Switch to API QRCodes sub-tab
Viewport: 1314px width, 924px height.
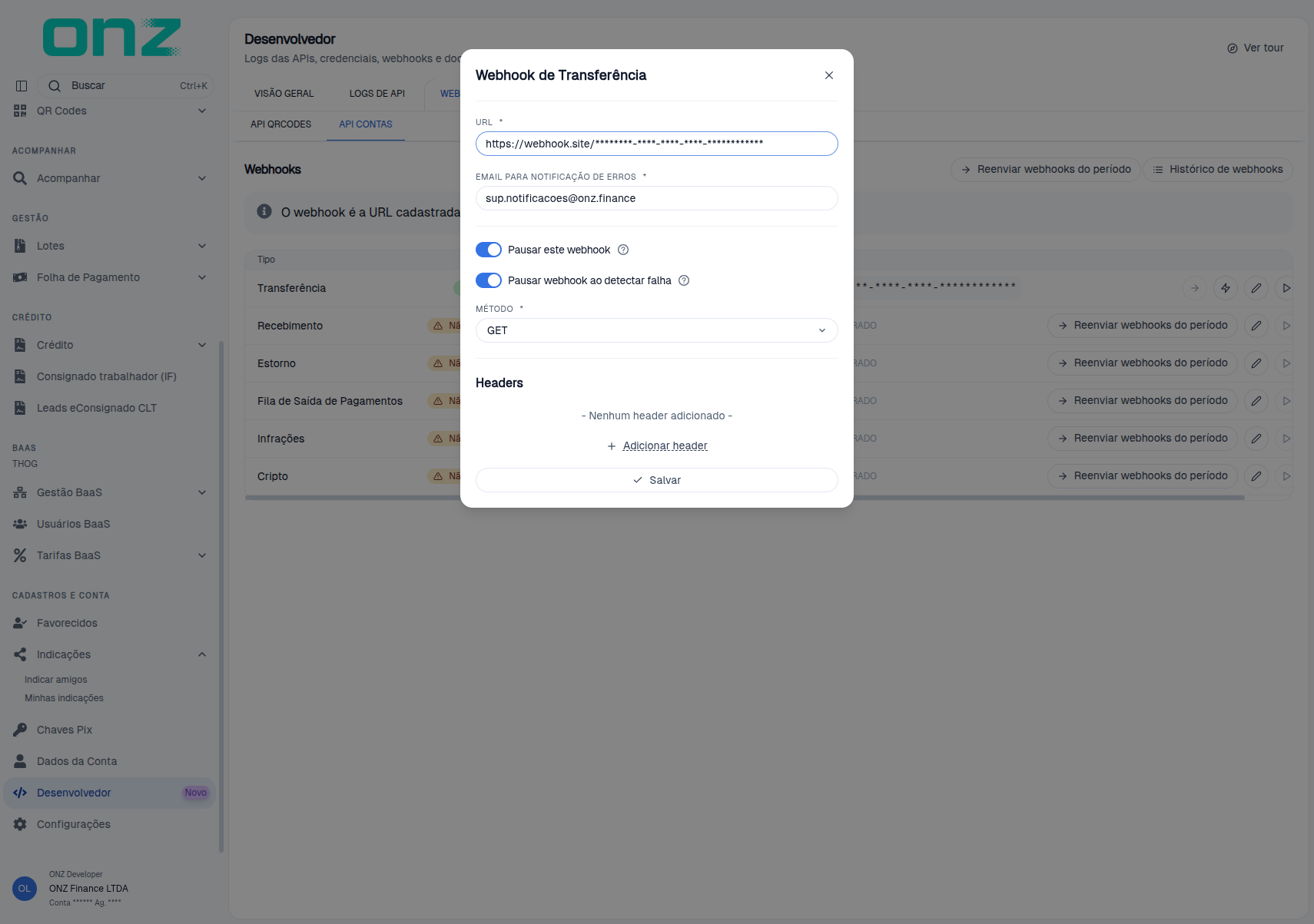281,124
